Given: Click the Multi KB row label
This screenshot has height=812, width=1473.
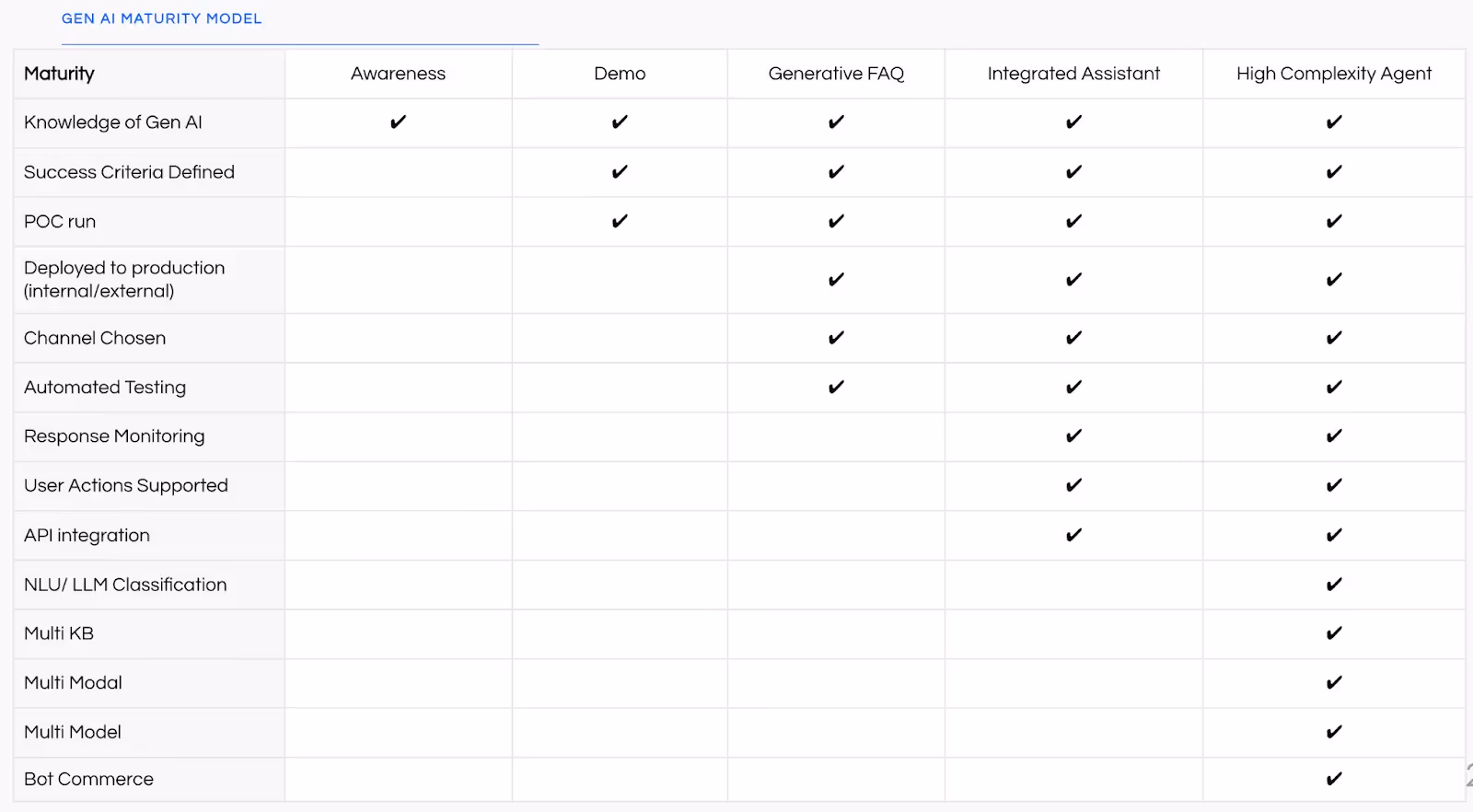Looking at the screenshot, I should pos(59,633).
